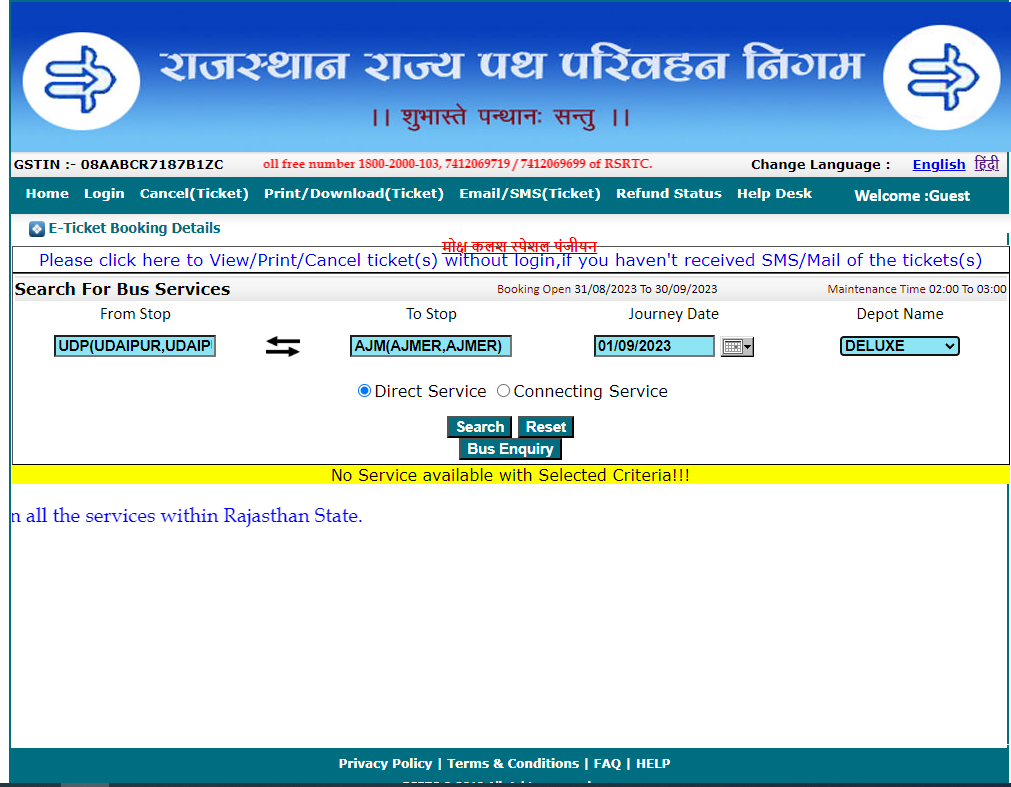Click the Bus Enquiry button
This screenshot has width=1011, height=787.
click(x=510, y=449)
